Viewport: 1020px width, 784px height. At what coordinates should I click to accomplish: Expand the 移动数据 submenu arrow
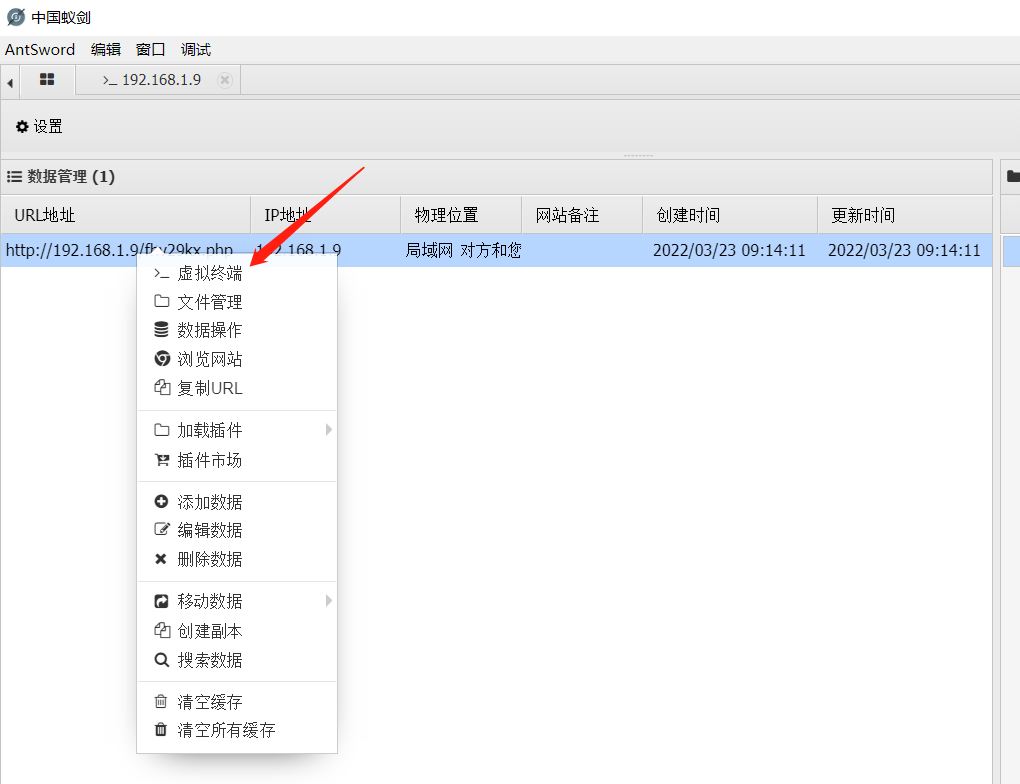(329, 601)
